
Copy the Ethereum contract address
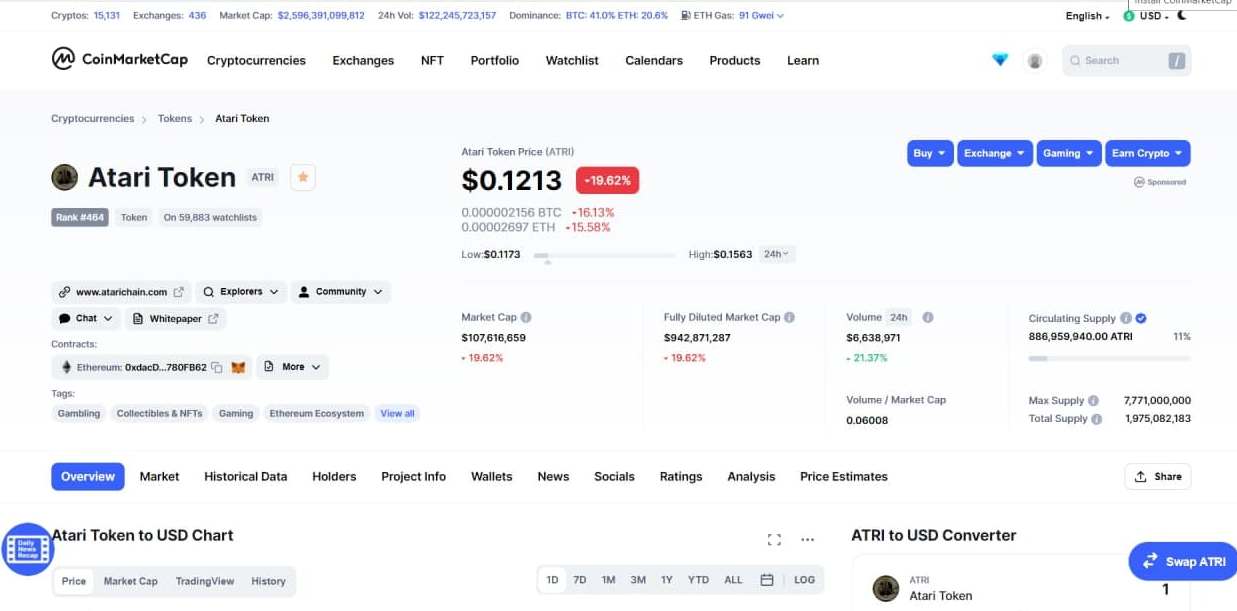(x=217, y=367)
